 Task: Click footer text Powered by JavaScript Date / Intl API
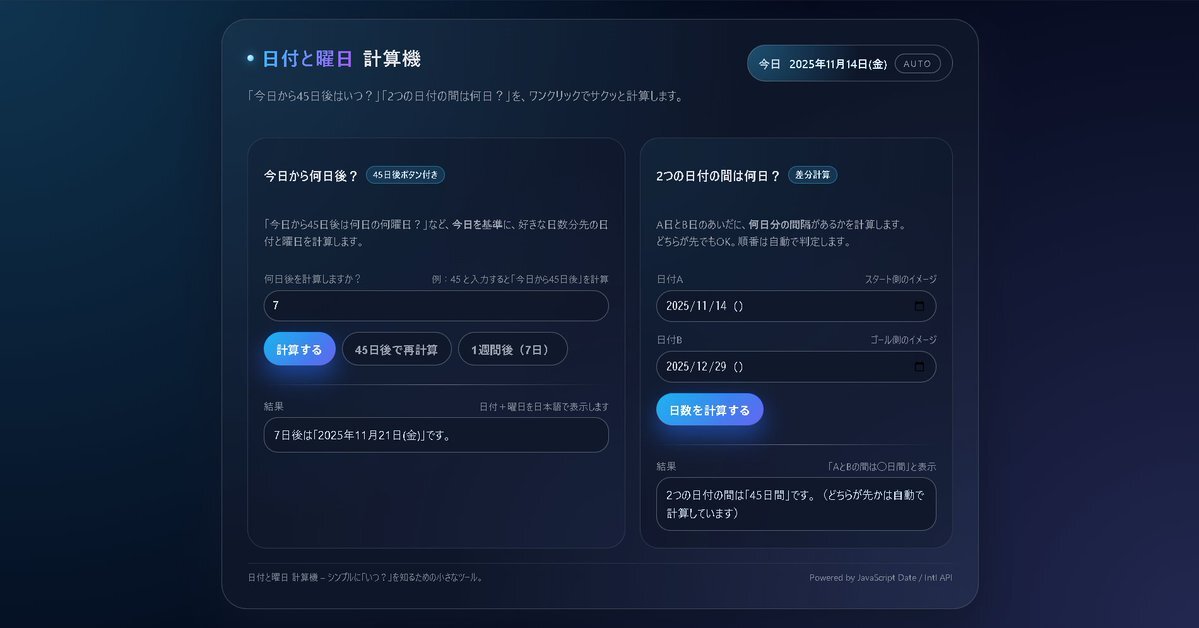881,578
